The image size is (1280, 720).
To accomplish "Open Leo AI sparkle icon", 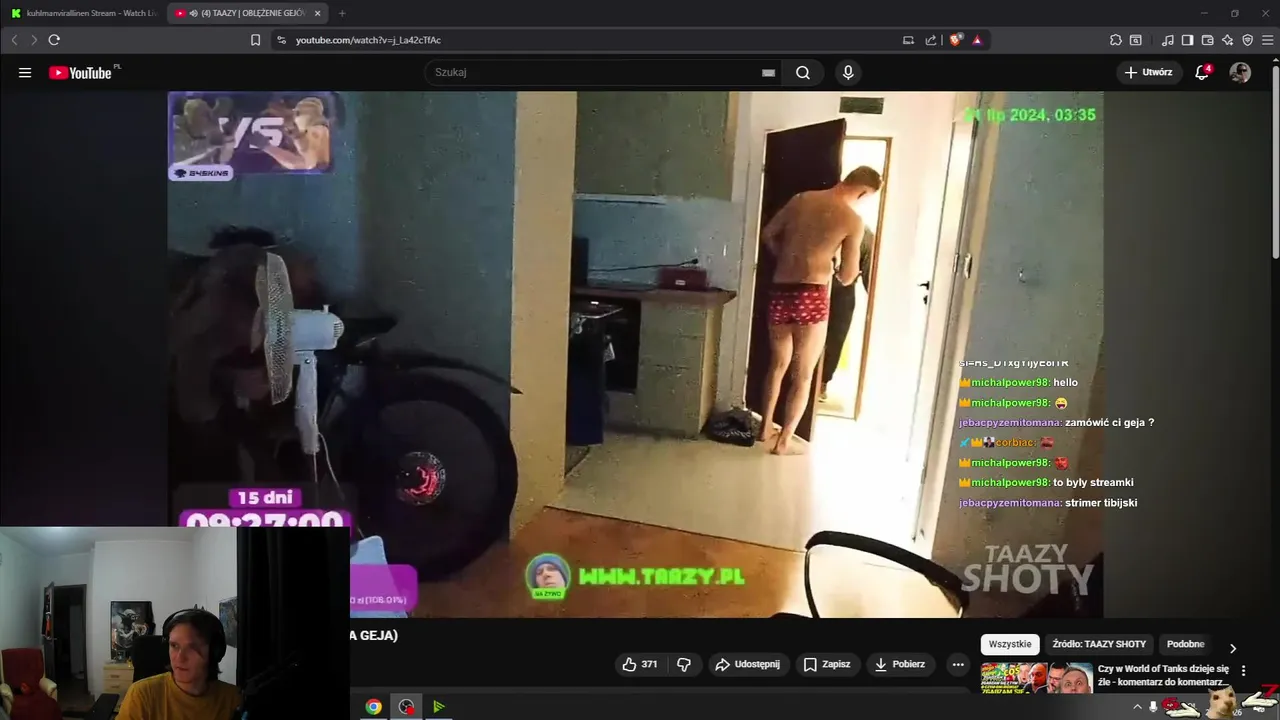I will click(1227, 40).
